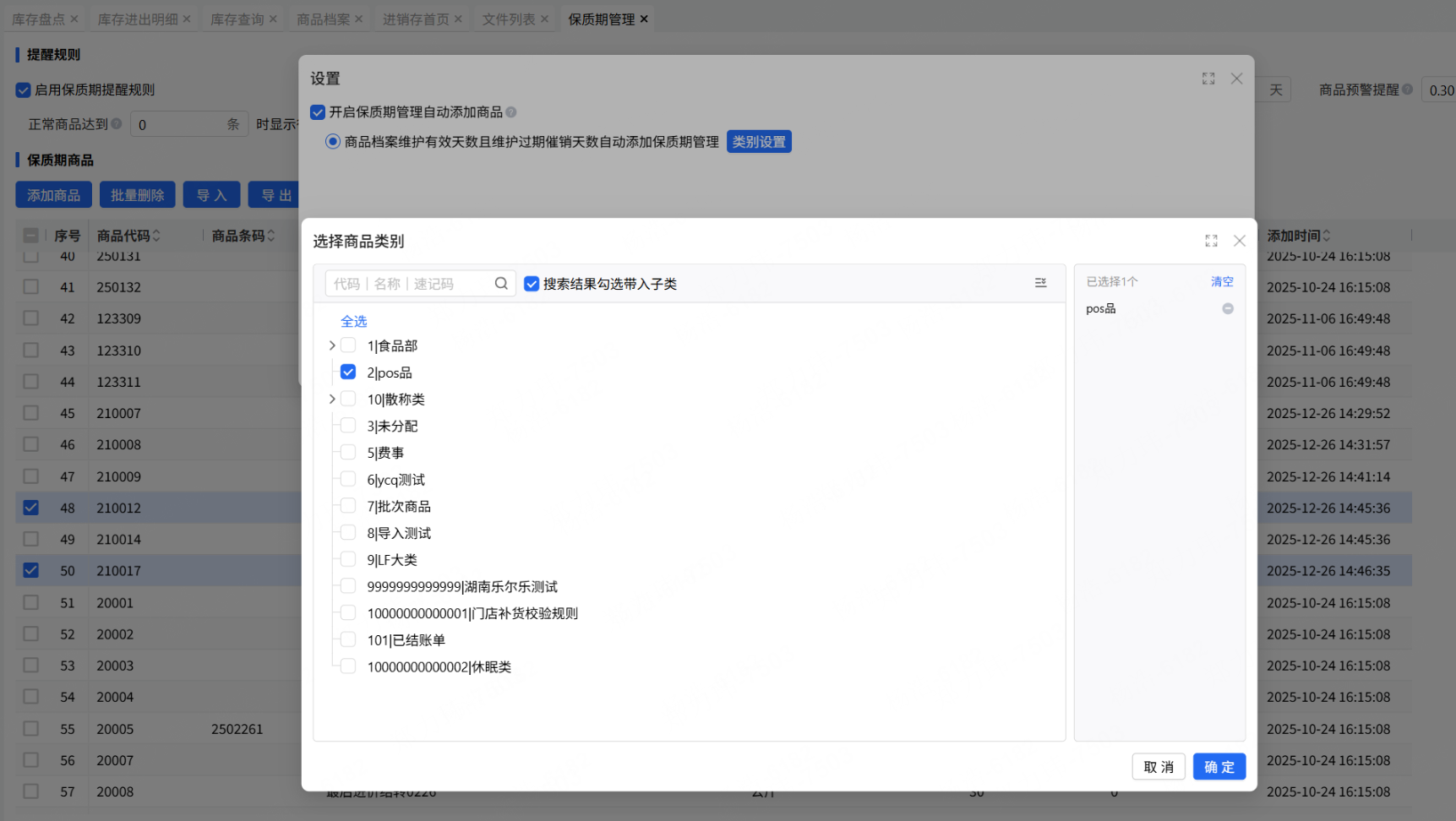Screen dimensions: 1456x821
Task: Uncheck row 48 in product table
Action: [x=31, y=508]
